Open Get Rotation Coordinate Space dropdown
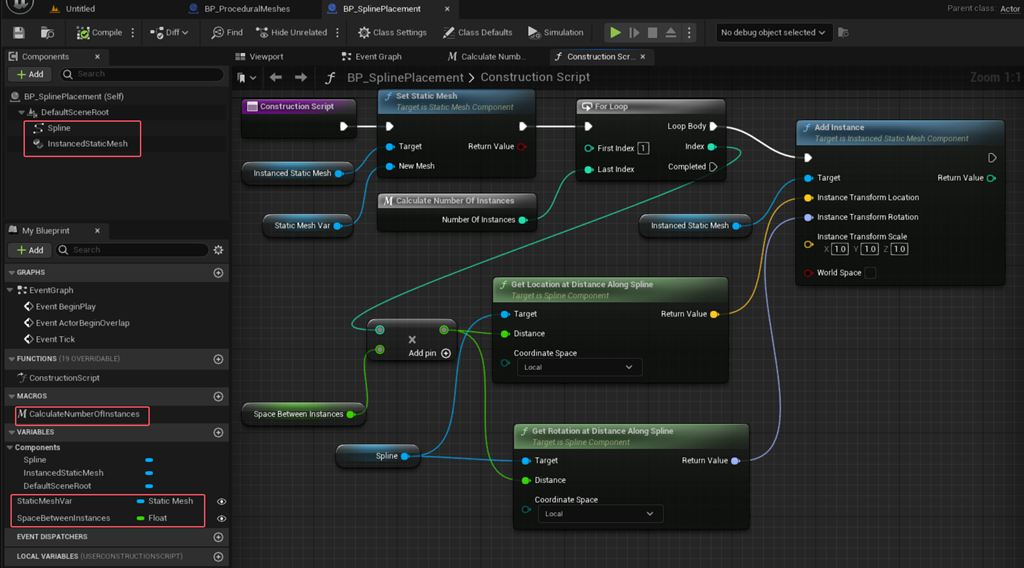 [600, 514]
